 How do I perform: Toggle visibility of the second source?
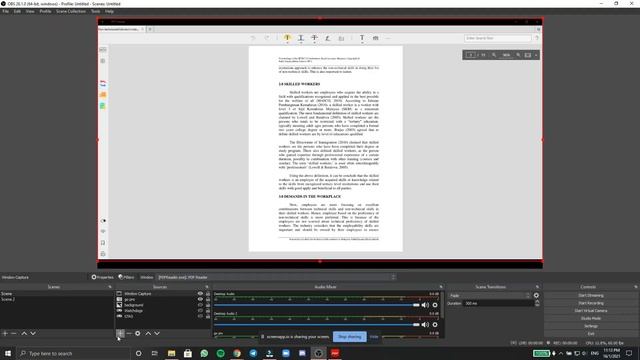pos(200,299)
